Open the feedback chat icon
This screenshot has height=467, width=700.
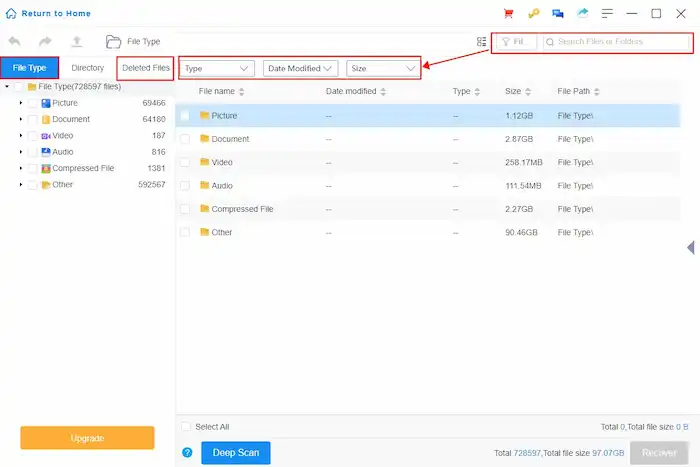coord(558,14)
